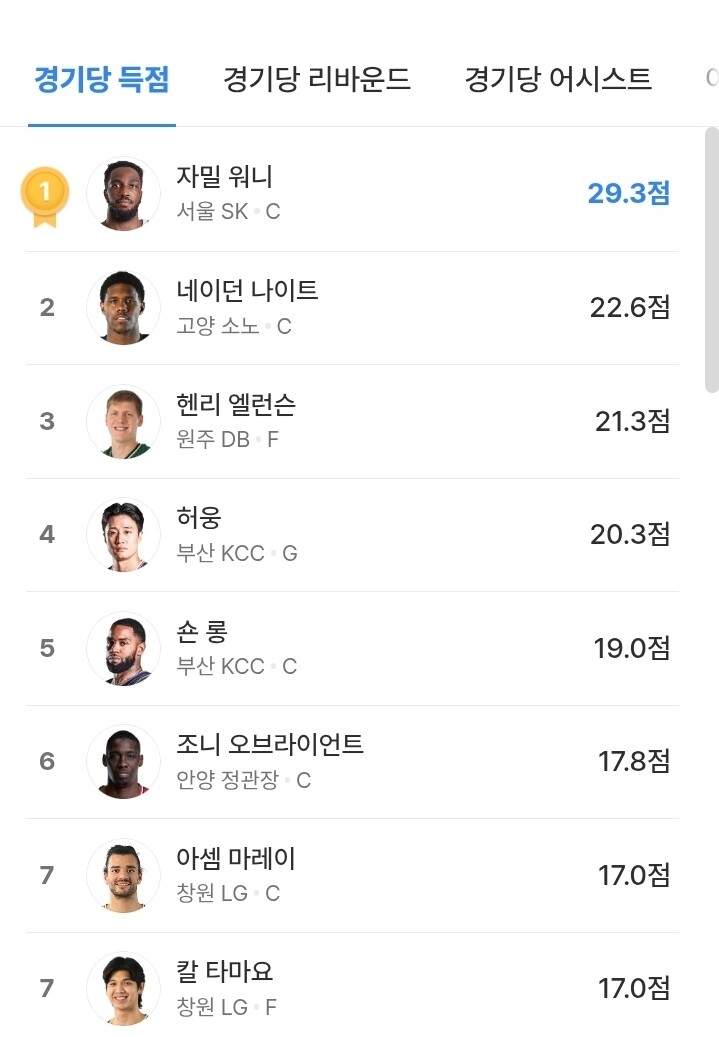Open 칼 타마요's profile picture
This screenshot has height=1037, width=719.
click(x=123, y=988)
